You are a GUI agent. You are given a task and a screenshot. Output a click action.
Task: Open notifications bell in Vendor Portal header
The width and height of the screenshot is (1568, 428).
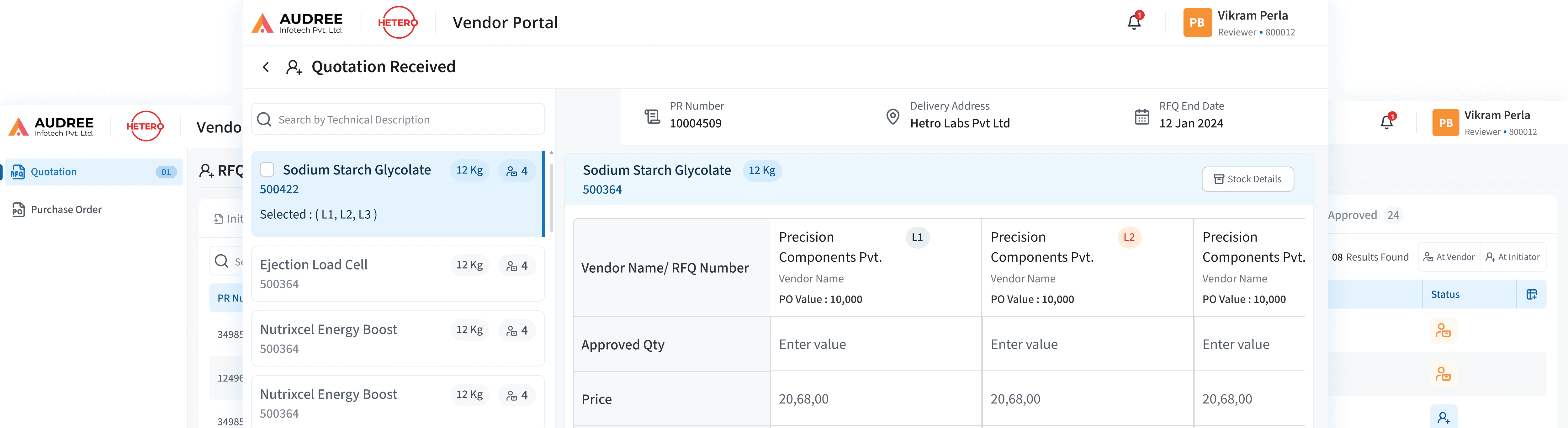pos(1133,23)
